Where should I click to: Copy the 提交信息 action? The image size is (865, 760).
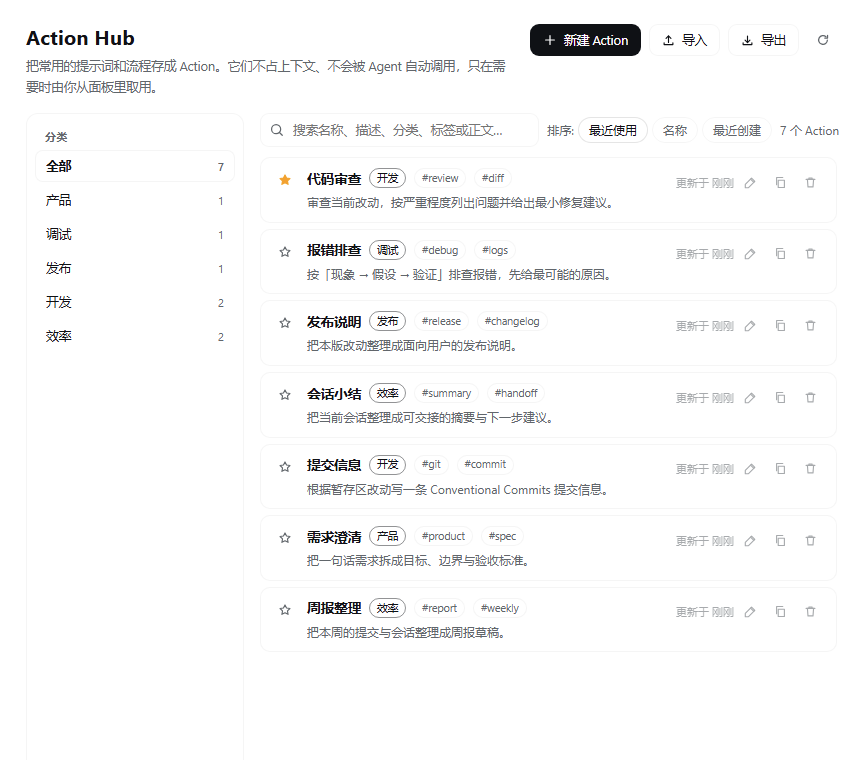[780, 469]
